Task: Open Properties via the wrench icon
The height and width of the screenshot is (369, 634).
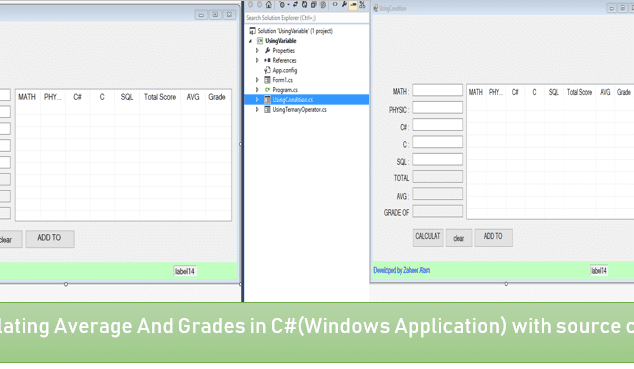Action: point(344,4)
